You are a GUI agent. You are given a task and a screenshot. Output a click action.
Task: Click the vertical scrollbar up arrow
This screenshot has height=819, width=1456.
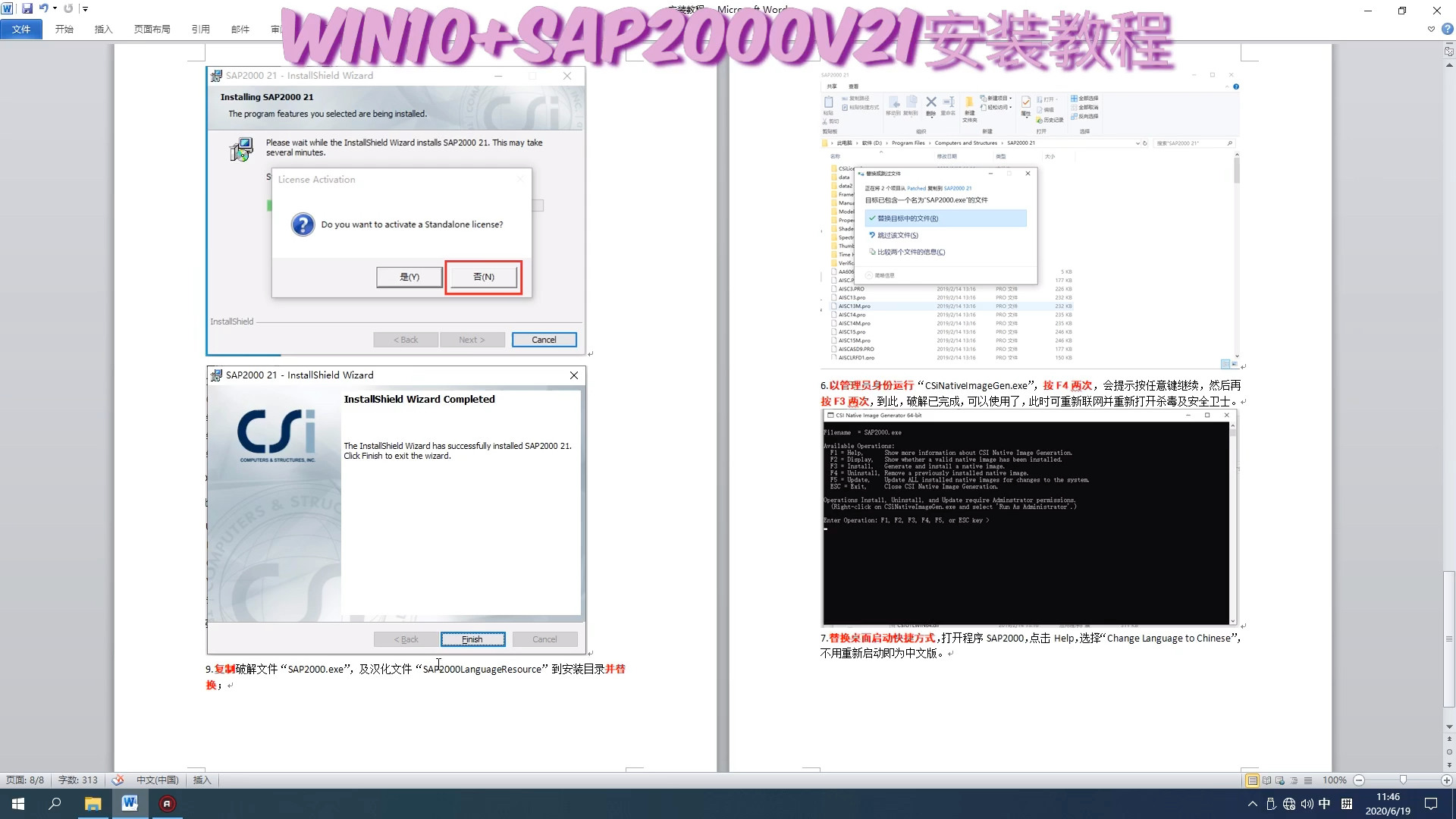click(1449, 65)
